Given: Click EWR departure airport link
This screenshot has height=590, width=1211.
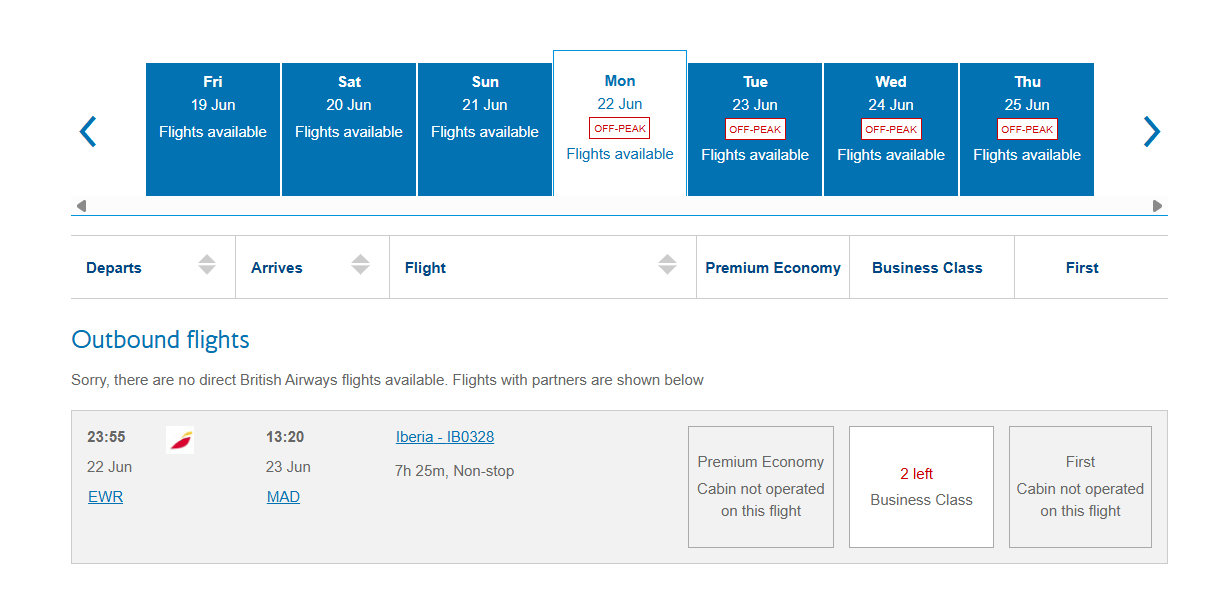Looking at the screenshot, I should (x=106, y=497).
